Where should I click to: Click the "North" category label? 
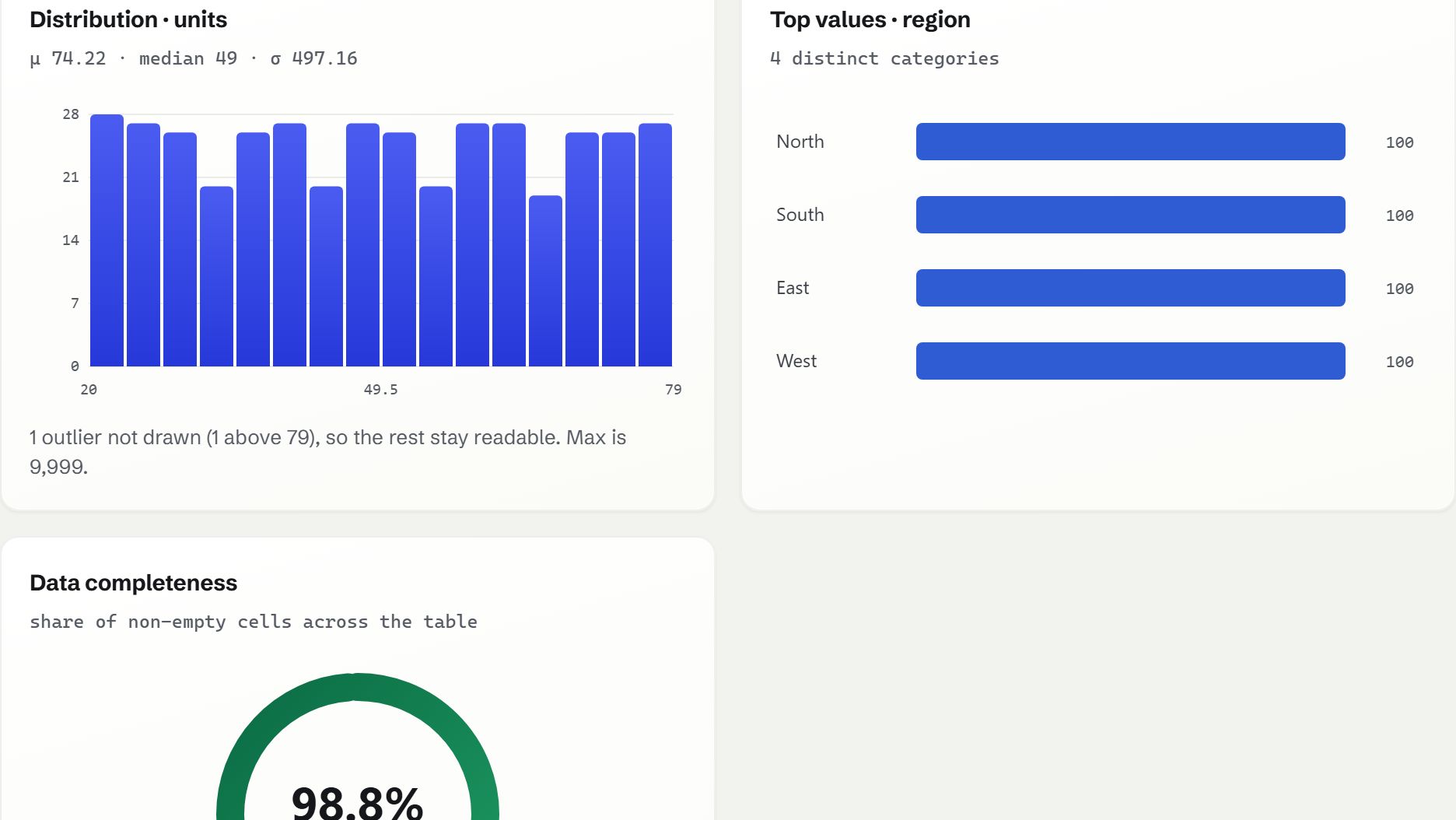coord(800,142)
